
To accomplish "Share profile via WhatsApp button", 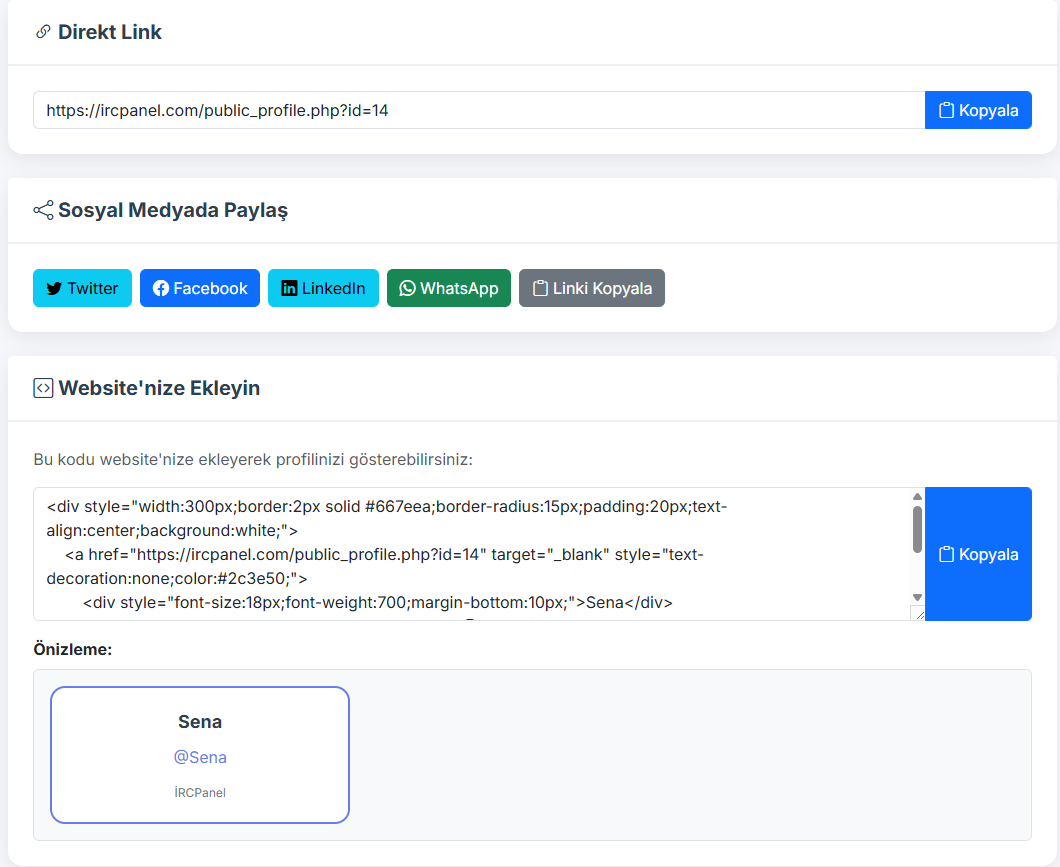I will coord(449,288).
